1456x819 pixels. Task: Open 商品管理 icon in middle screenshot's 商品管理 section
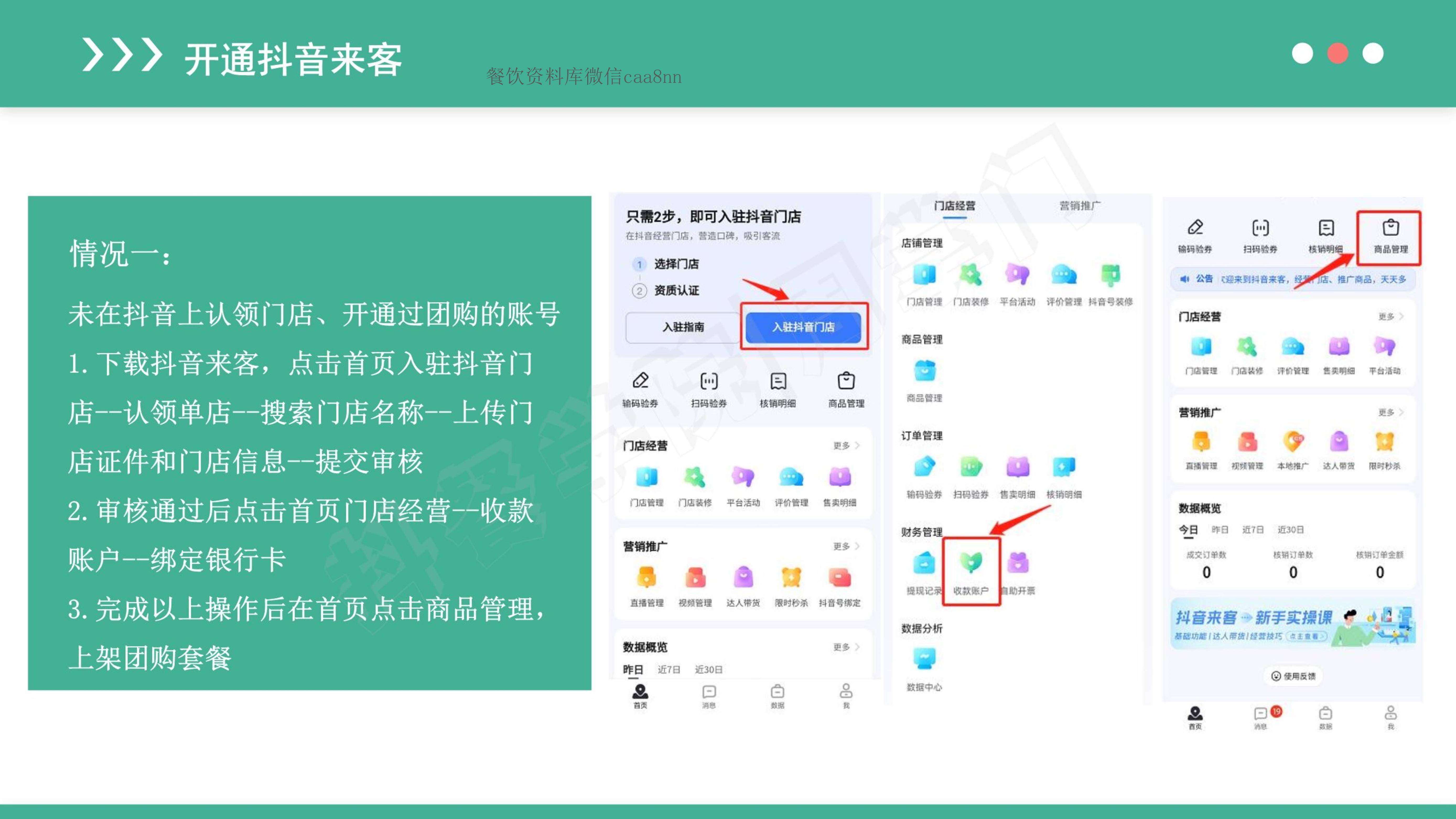(x=925, y=371)
